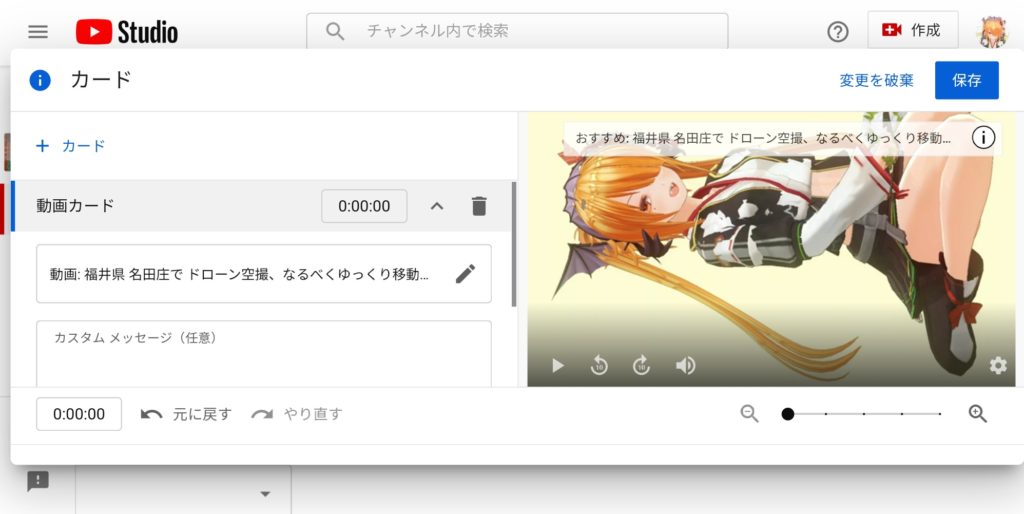
Task: Click 元に戻す undo button
Action: pyautogui.click(x=186, y=414)
